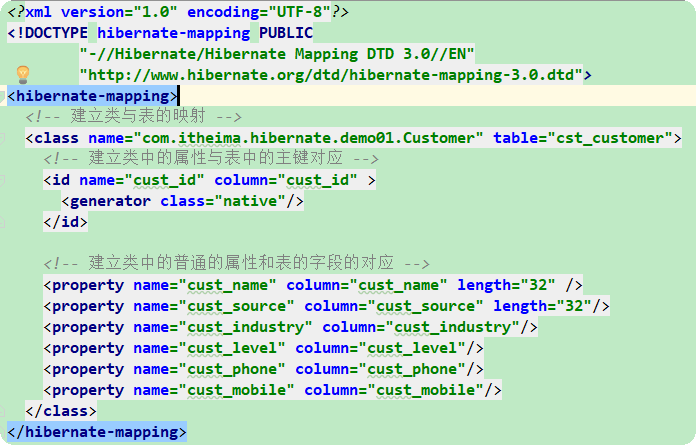Click the closing </class> tag
Viewport: 696px width, 445px height.
pos(61,411)
